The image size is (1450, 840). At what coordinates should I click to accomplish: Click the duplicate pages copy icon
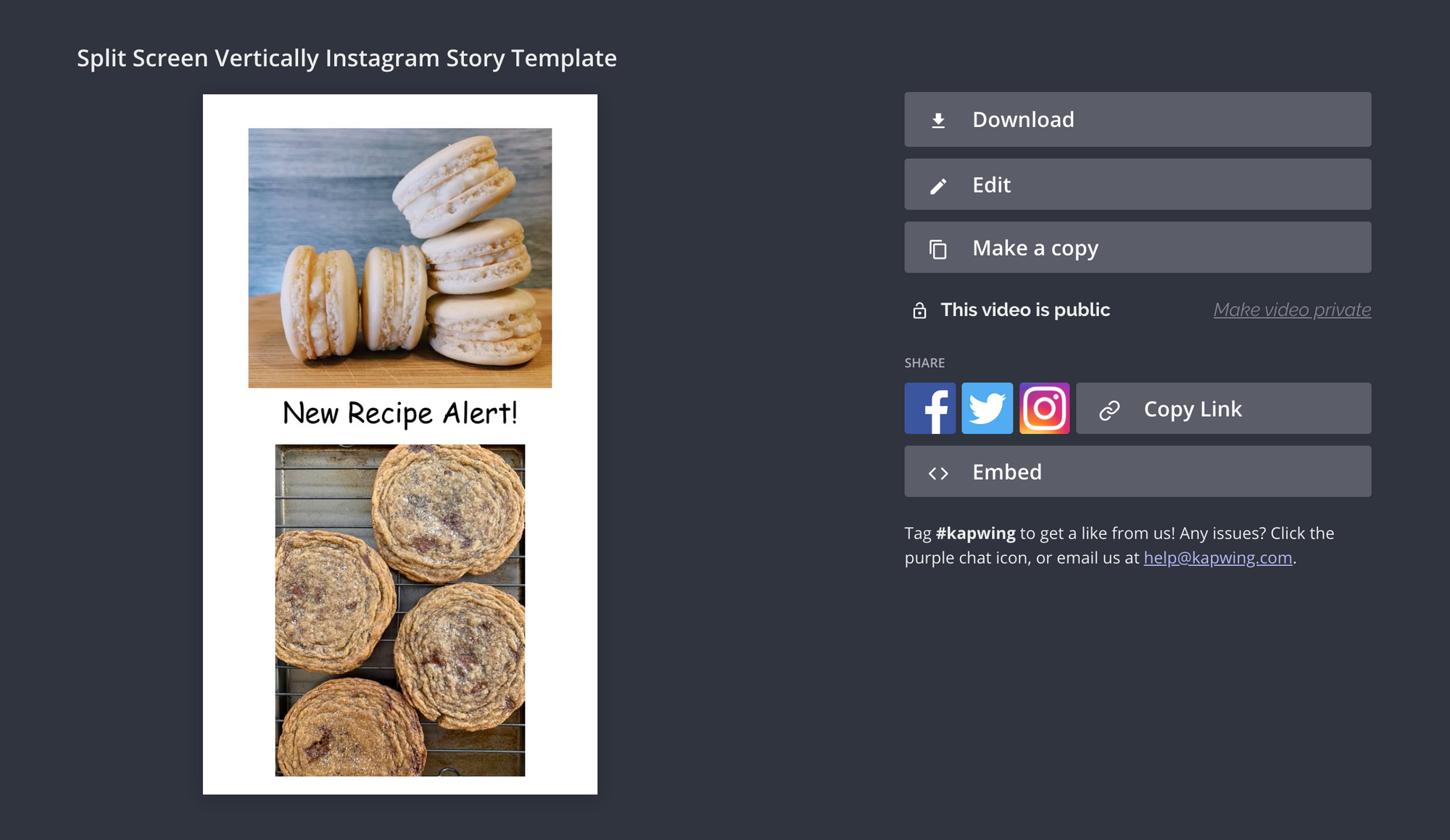[x=938, y=249]
